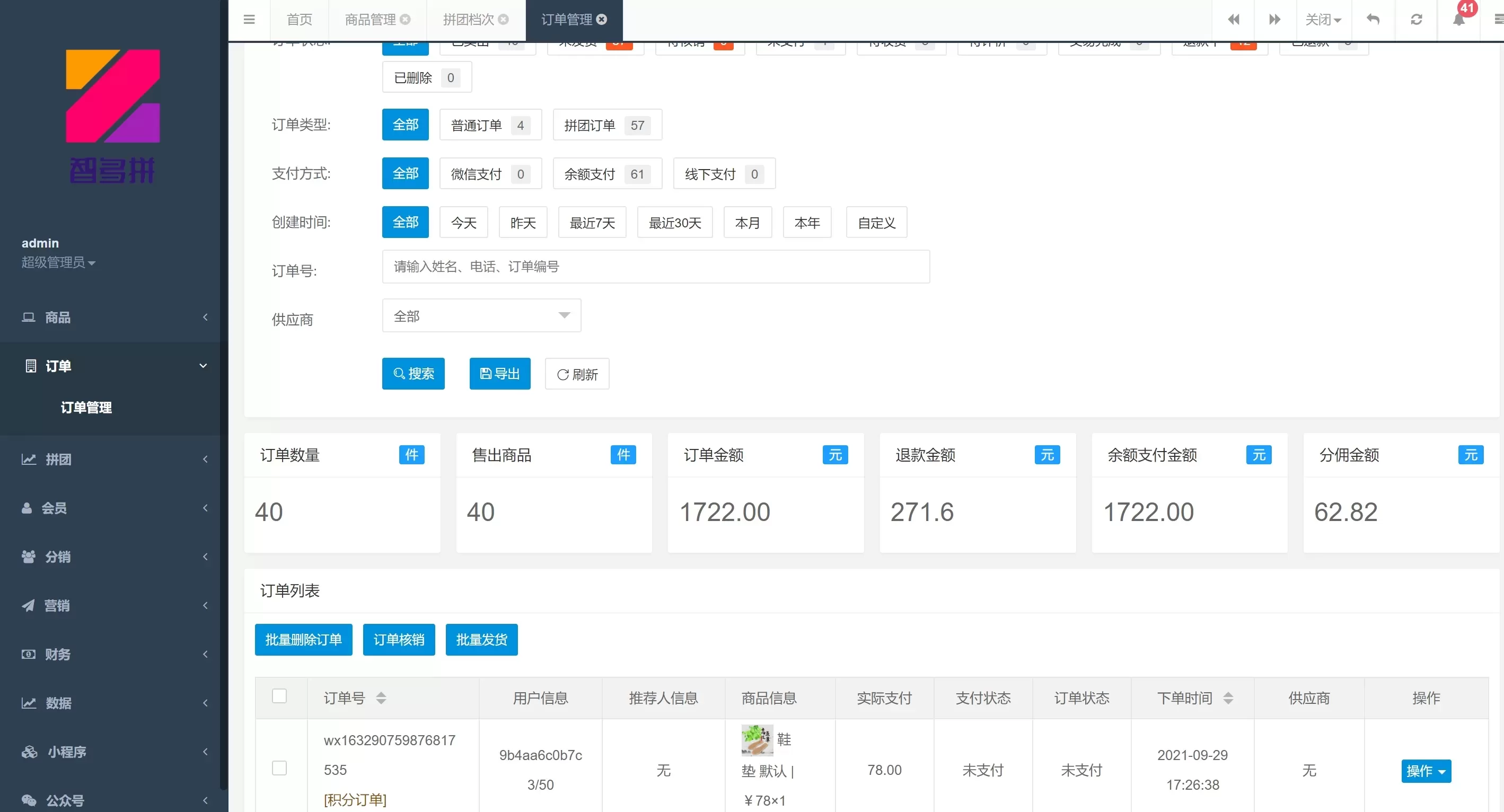The width and height of the screenshot is (1504, 812).
Task: Click the page refresh icon in top bar
Action: pos(1417,19)
